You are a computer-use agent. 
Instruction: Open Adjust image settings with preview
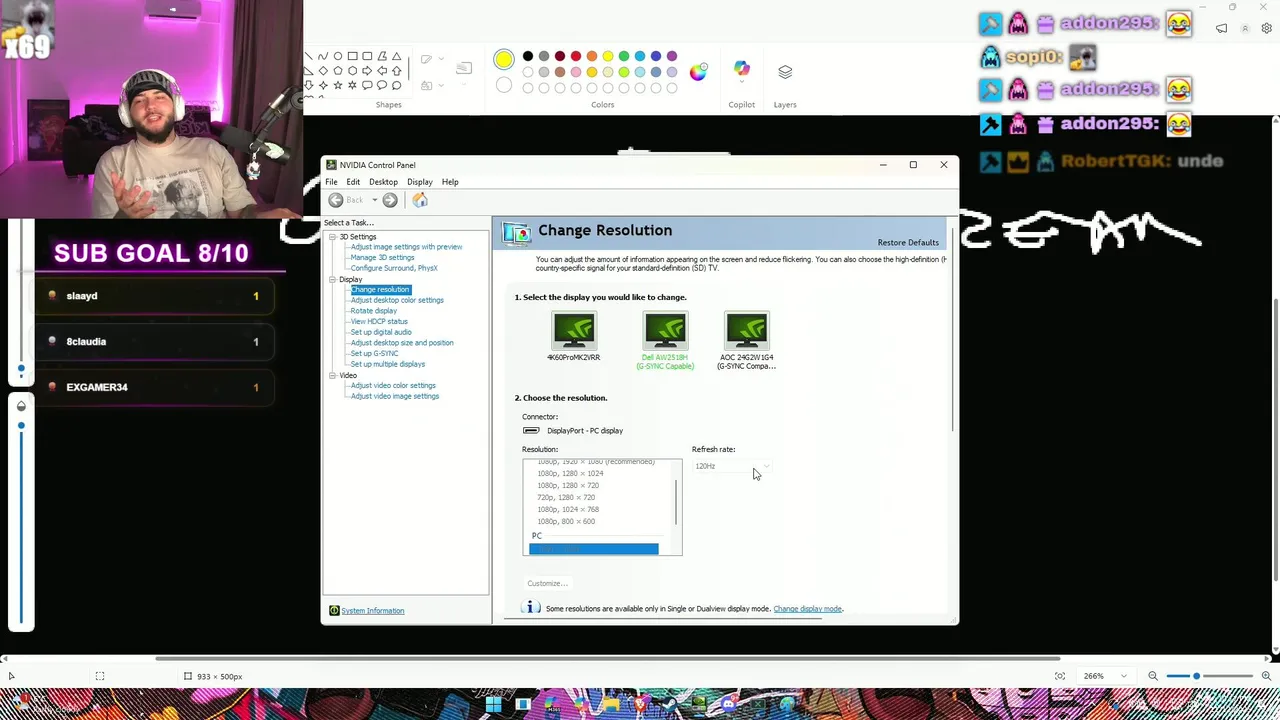pos(406,247)
